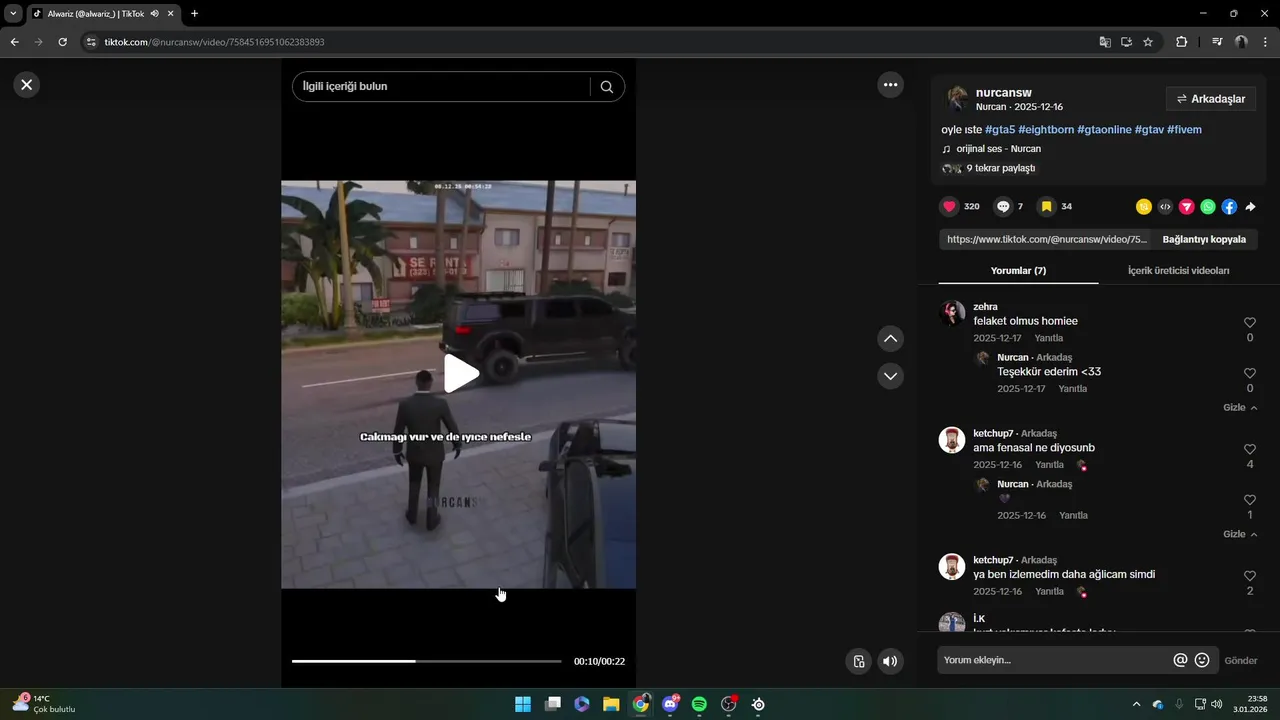The width and height of the screenshot is (1280, 720).
Task: Save the video with the bookmark icon
Action: pyautogui.click(x=1046, y=207)
